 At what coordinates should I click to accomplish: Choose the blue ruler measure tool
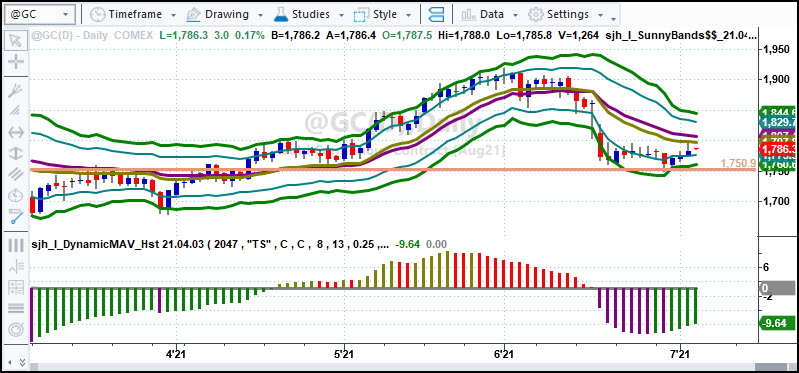pos(16,217)
